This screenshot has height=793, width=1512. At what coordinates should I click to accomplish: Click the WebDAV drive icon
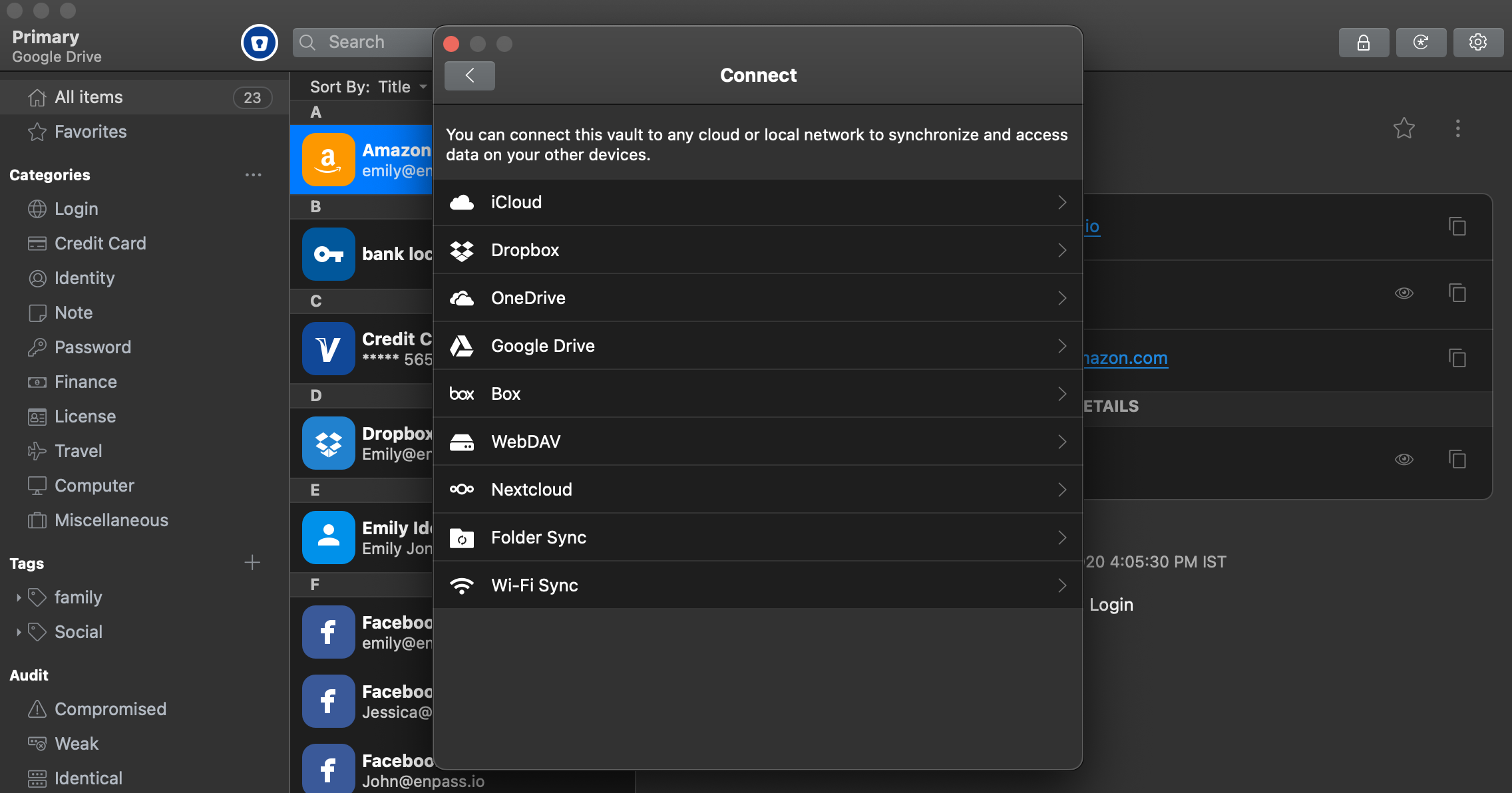coord(462,442)
